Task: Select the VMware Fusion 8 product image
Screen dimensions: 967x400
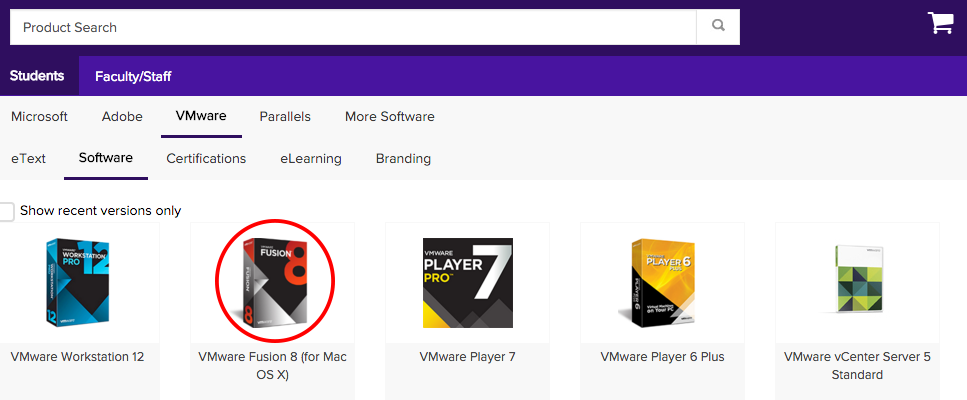Action: [x=274, y=280]
